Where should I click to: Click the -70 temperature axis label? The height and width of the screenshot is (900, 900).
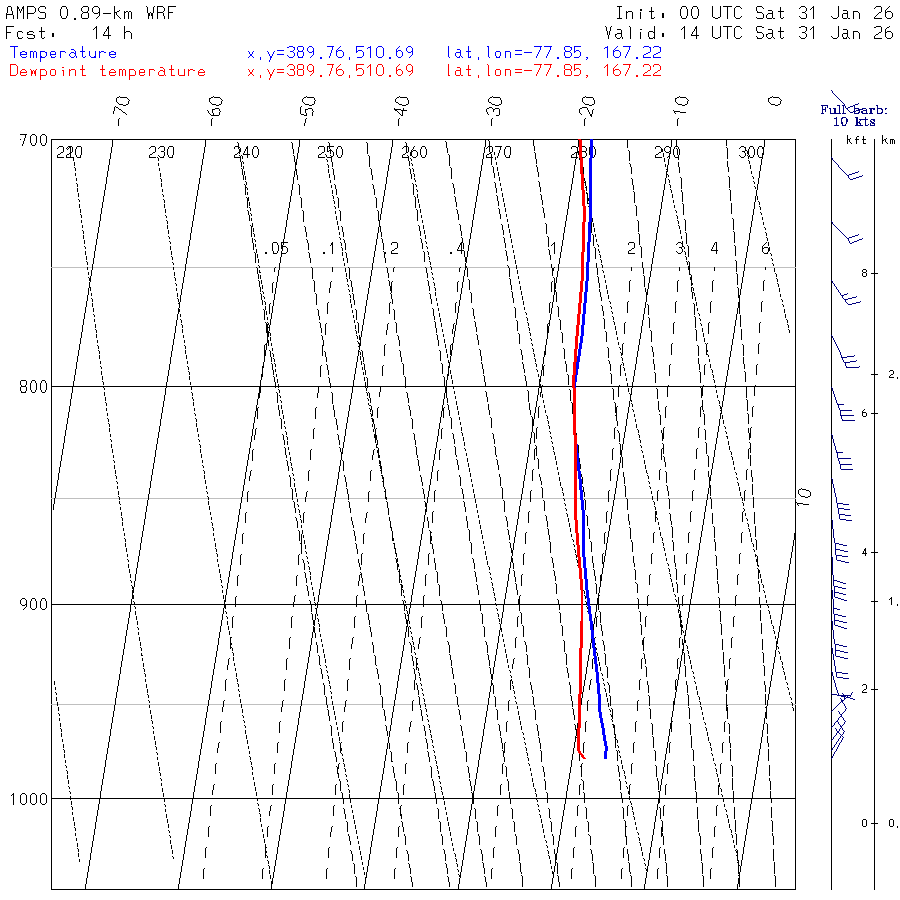click(x=122, y=111)
